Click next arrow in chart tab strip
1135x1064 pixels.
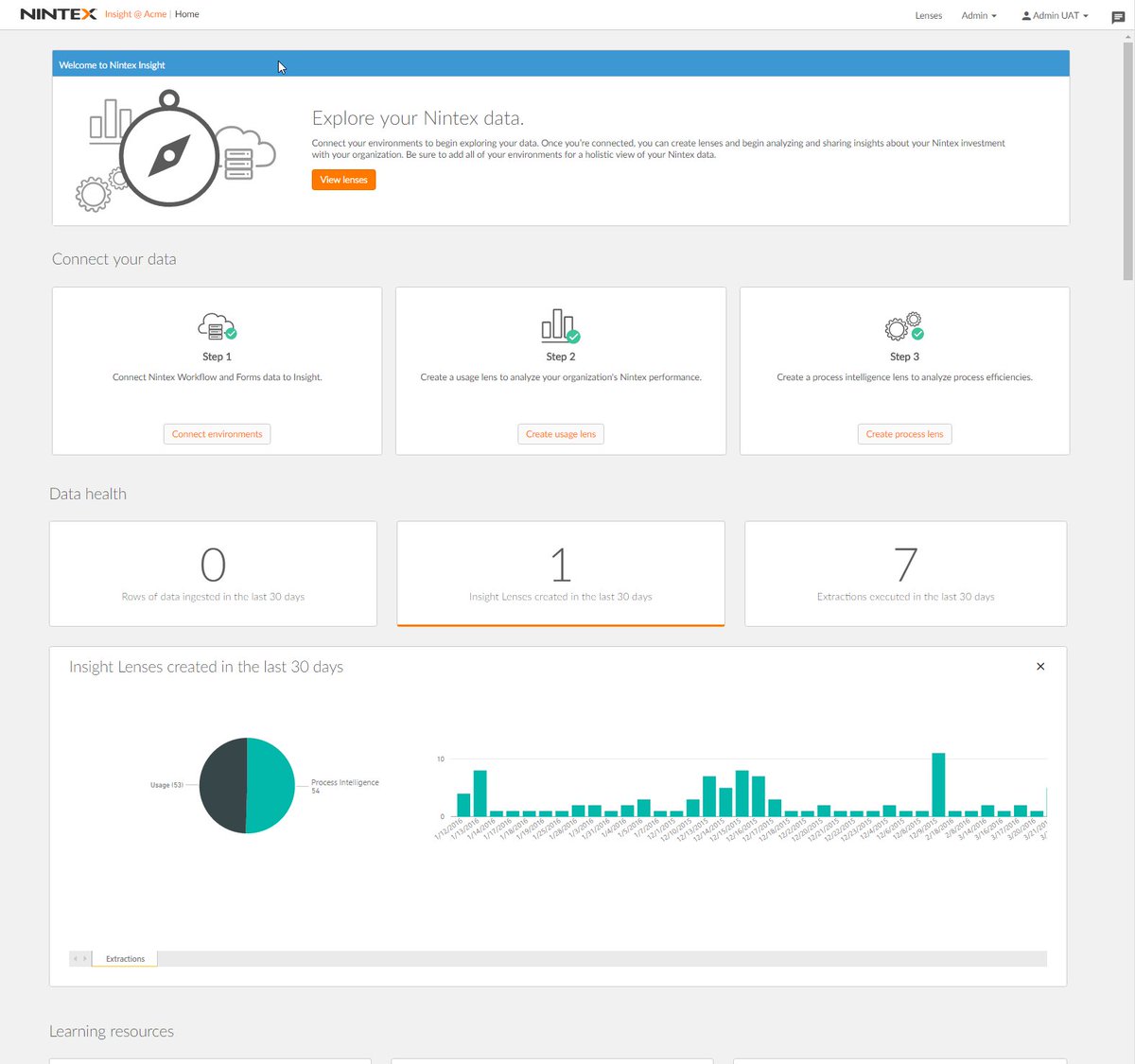[85, 959]
